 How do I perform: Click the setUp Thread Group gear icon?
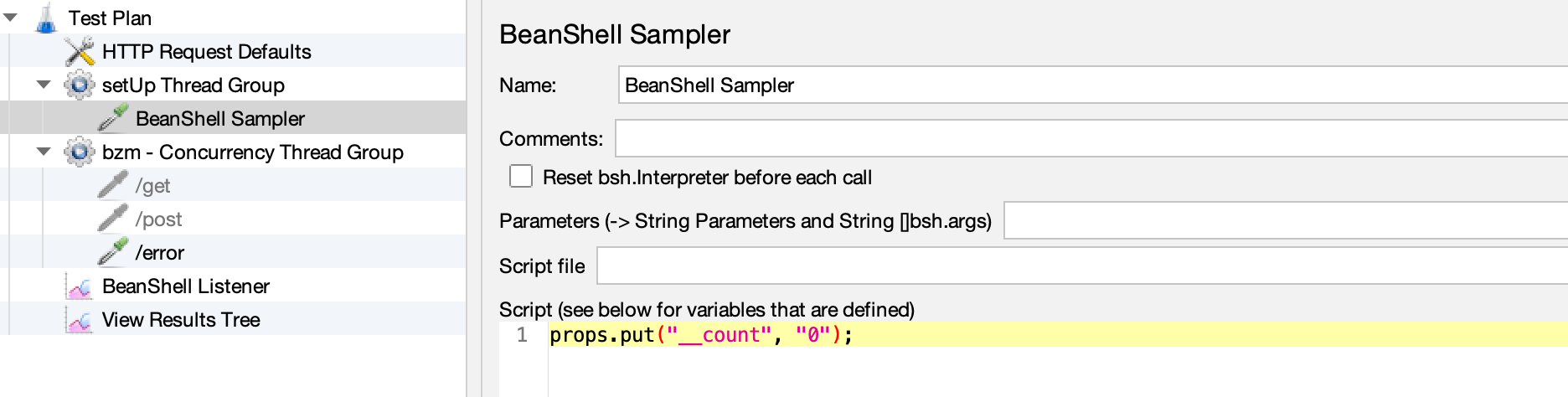[80, 85]
